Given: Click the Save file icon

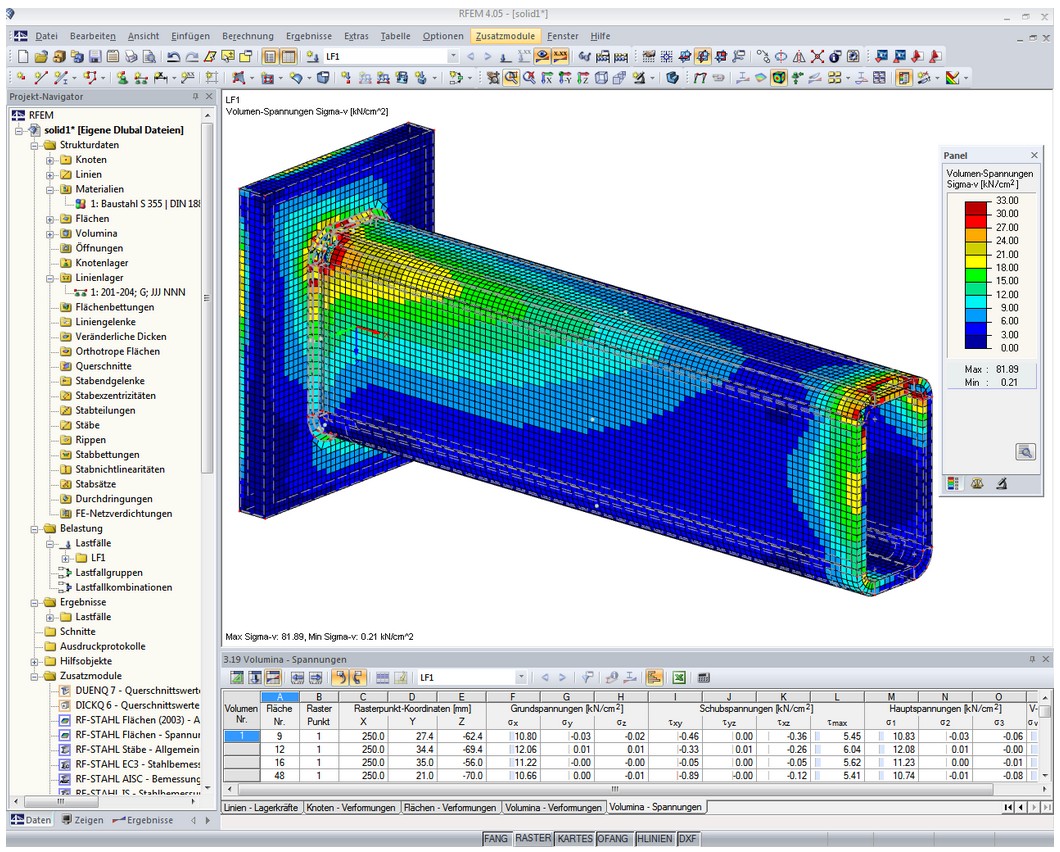Looking at the screenshot, I should [x=95, y=57].
